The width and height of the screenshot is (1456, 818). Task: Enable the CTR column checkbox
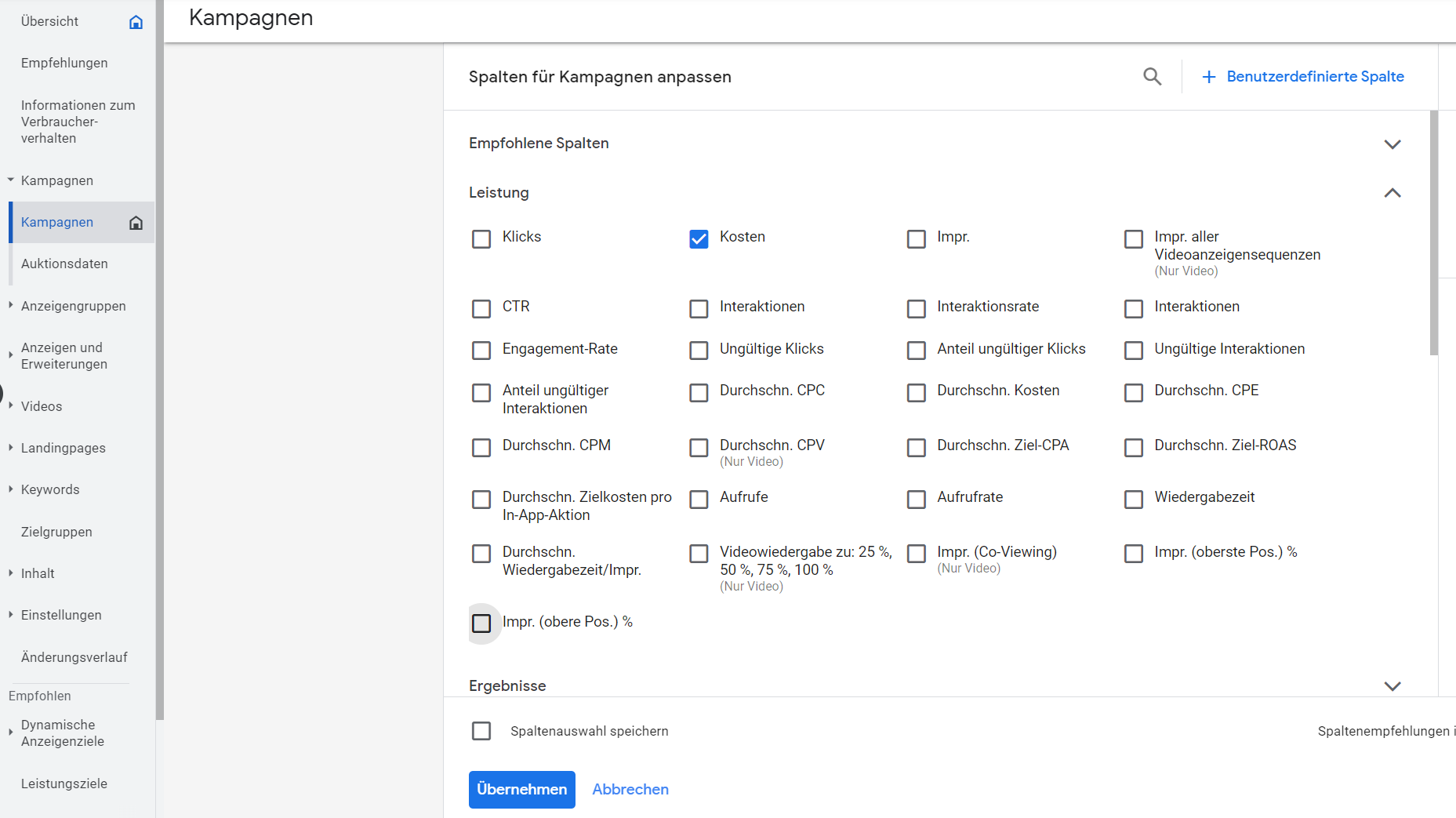pyautogui.click(x=481, y=309)
